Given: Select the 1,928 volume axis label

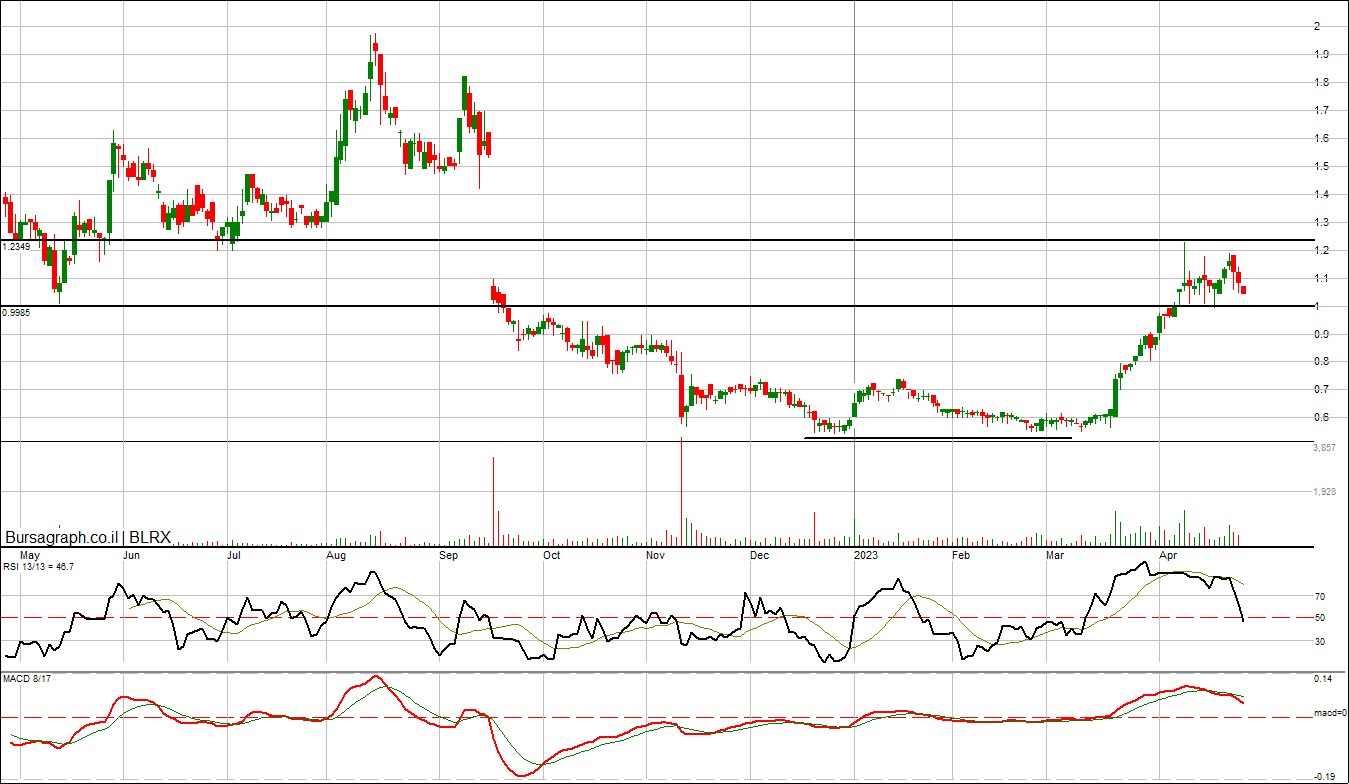Looking at the screenshot, I should (x=1324, y=492).
